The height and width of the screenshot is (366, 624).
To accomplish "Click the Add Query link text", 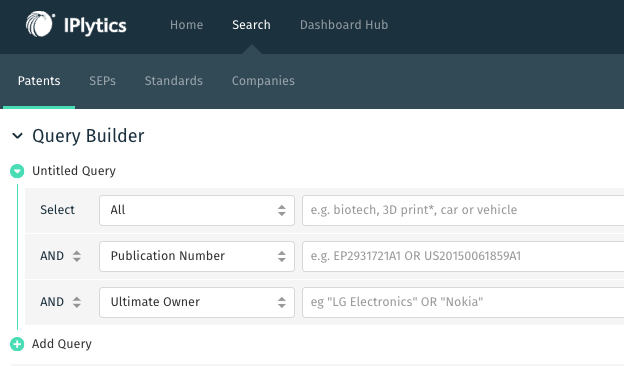I will tap(62, 344).
